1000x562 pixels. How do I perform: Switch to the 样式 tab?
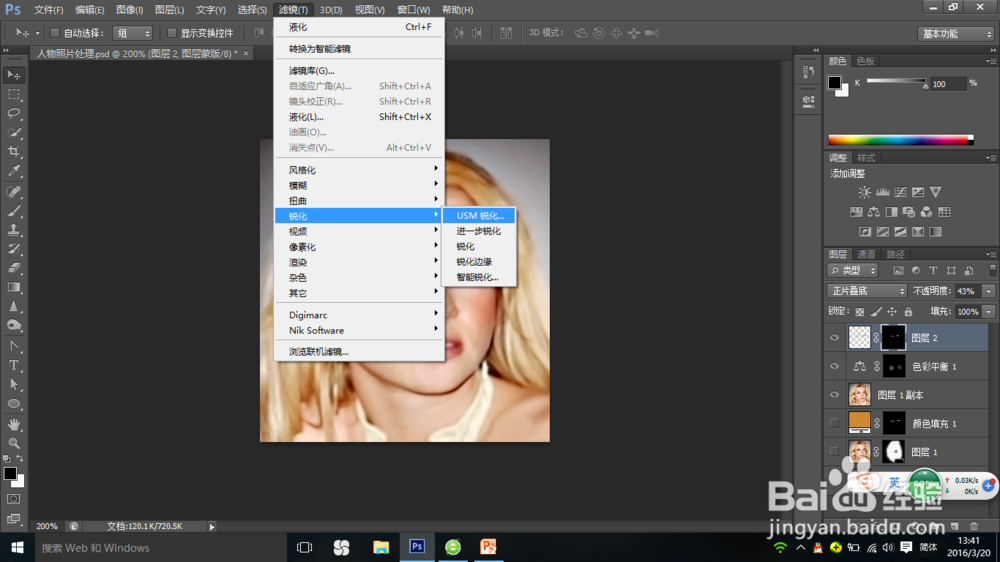click(865, 158)
